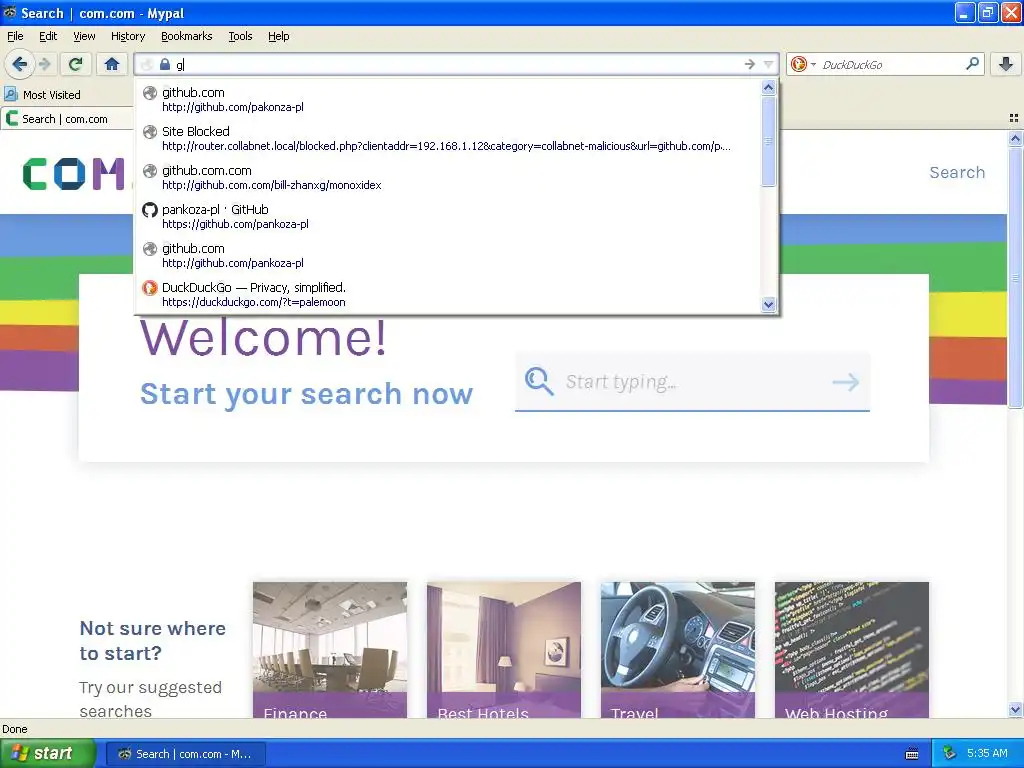Image resolution: width=1024 pixels, height=768 pixels.
Task: Click the on-screen keyboard tray icon
Action: (x=912, y=754)
